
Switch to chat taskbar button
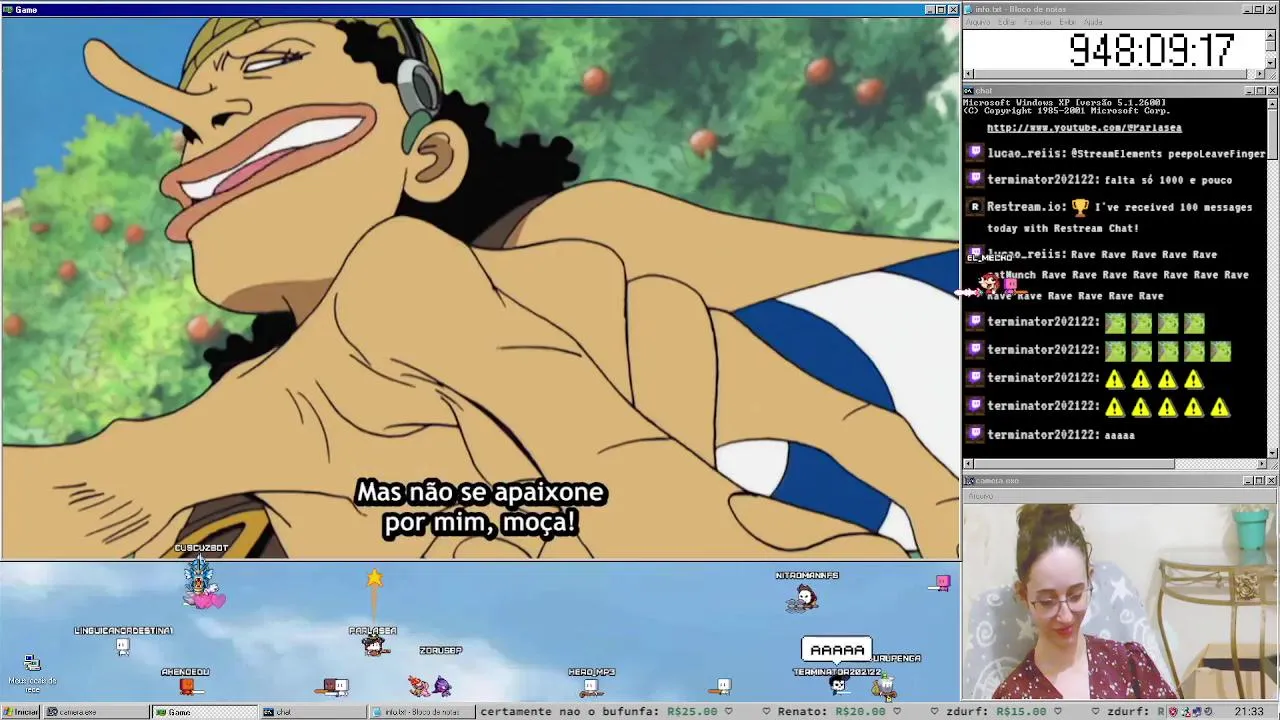click(x=312, y=712)
